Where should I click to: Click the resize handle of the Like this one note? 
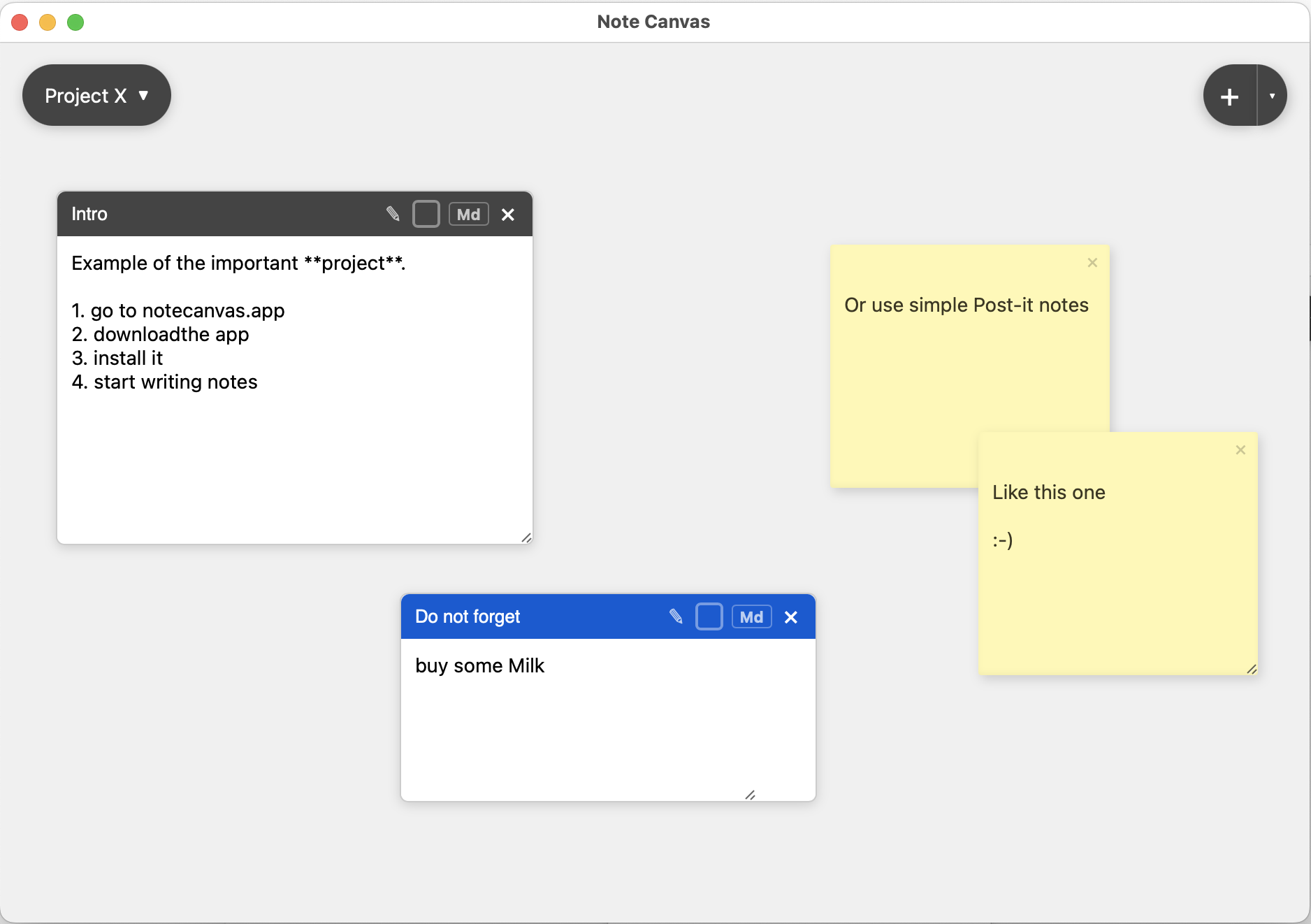[x=1251, y=670]
